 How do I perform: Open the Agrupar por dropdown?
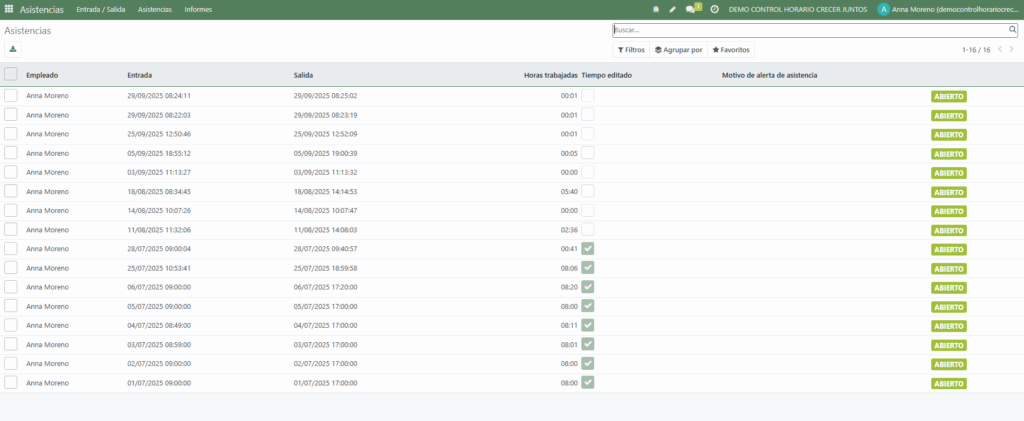point(678,50)
